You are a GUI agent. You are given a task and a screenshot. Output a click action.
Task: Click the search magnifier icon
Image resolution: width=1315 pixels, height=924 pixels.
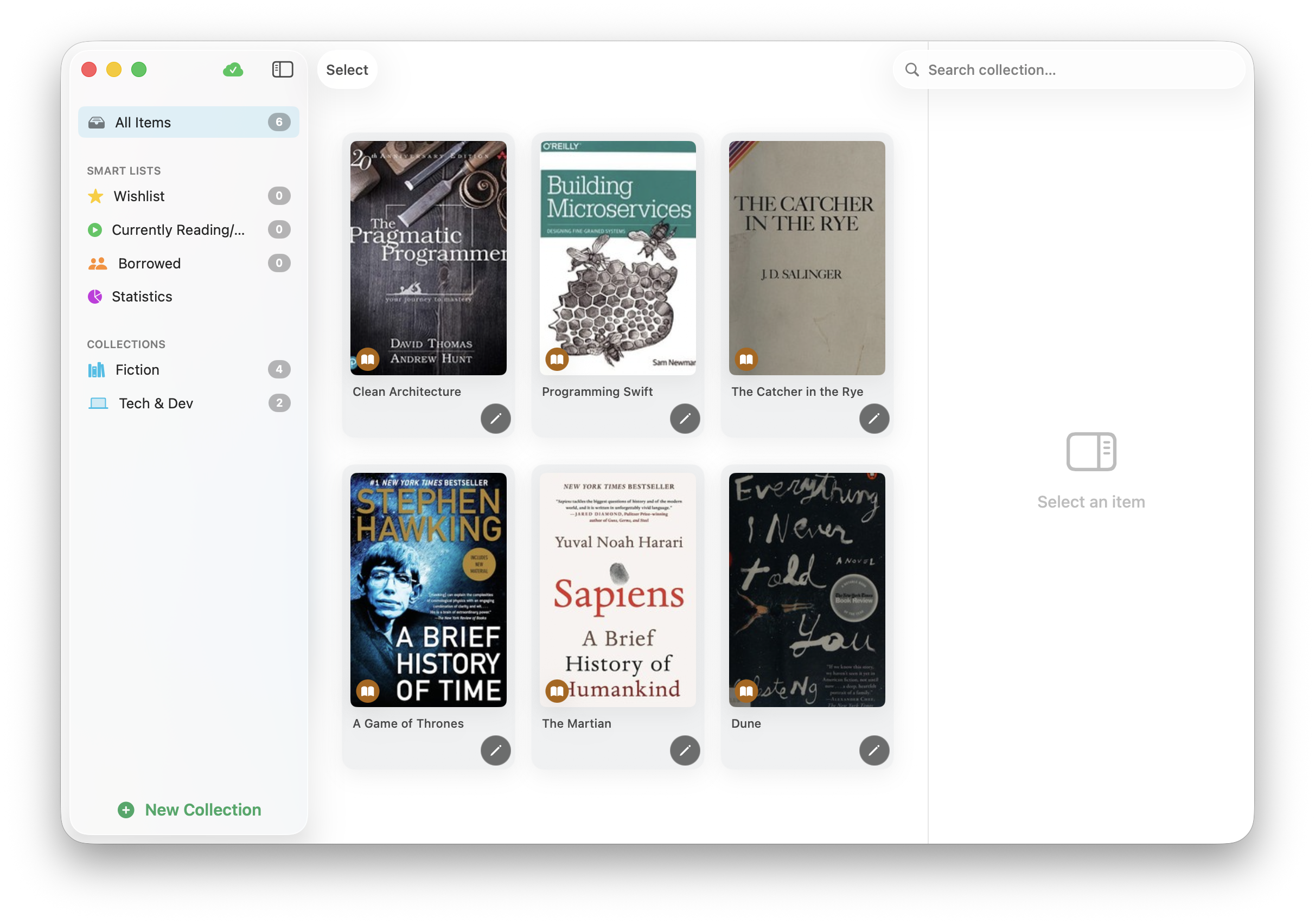click(x=912, y=70)
